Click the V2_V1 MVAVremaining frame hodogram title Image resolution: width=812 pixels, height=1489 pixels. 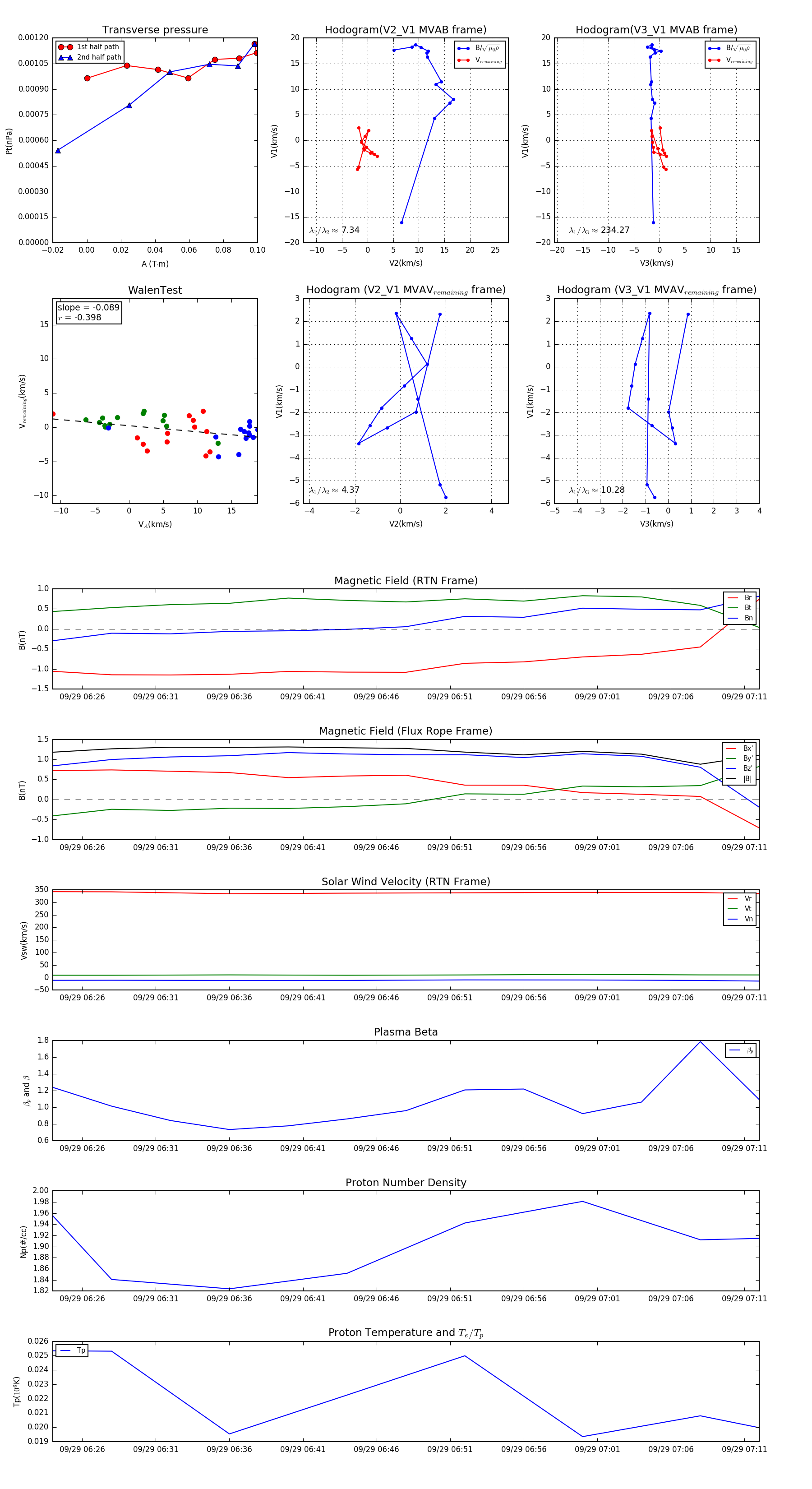(x=406, y=290)
